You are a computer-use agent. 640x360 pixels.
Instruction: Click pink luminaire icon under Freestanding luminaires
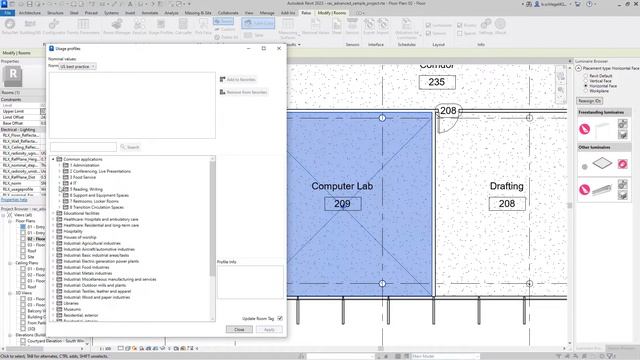584,129
